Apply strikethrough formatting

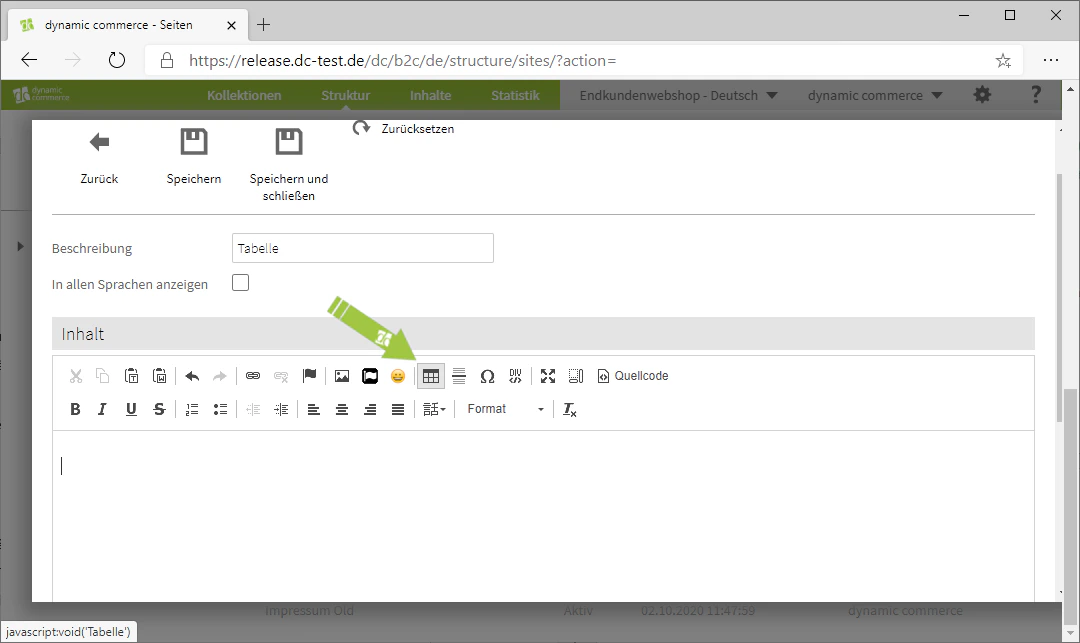point(159,409)
